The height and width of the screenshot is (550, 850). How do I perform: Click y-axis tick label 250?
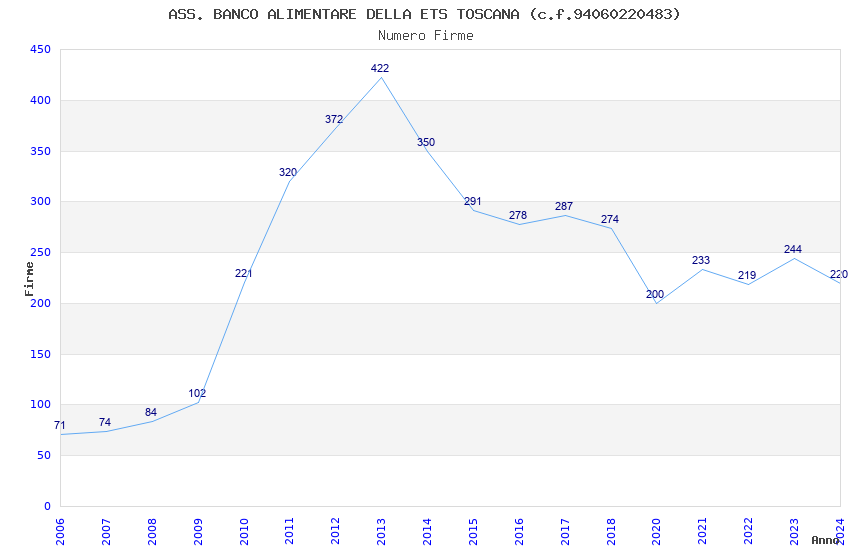(x=40, y=253)
